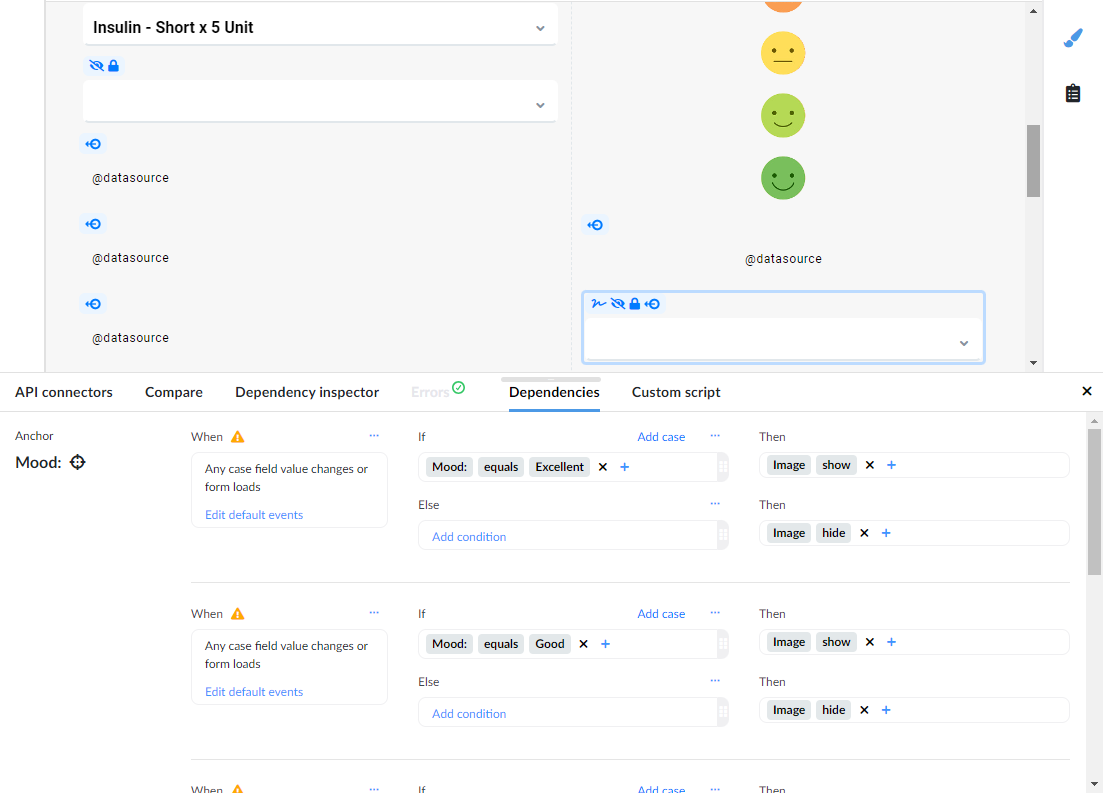Click Edit default events in first When
The image size is (1103, 793).
click(x=254, y=515)
